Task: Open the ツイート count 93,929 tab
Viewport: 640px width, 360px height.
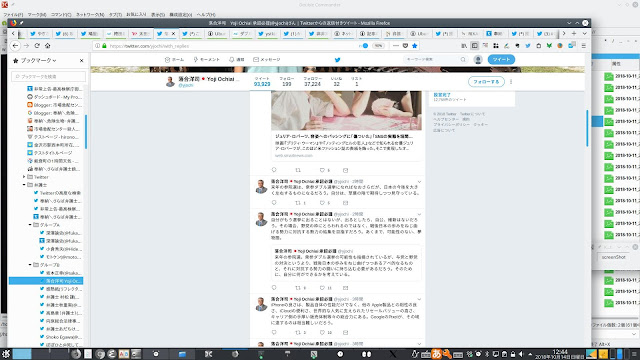Action: (262, 81)
